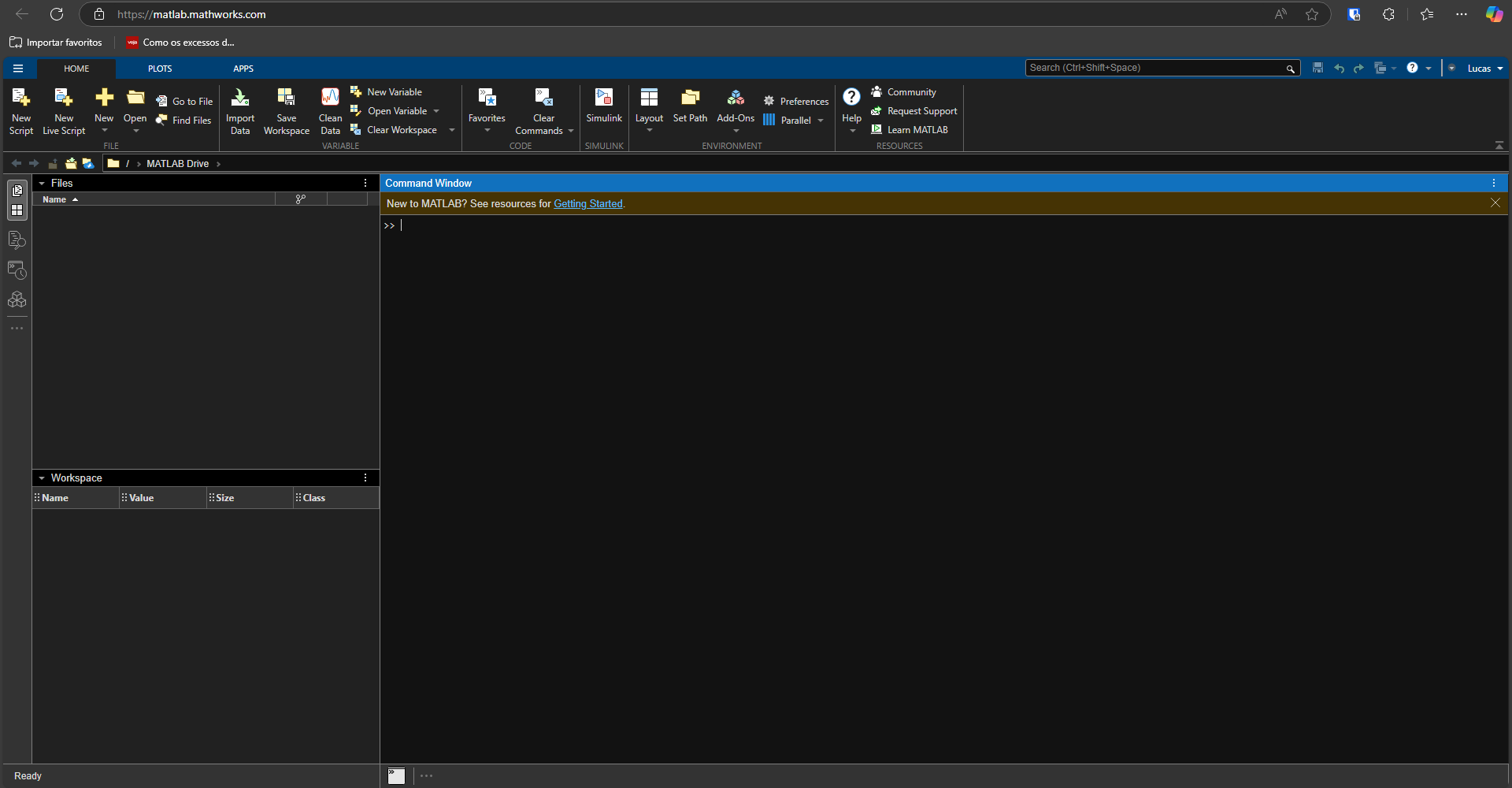Click Workspace Class column header
1512x788 pixels.
pos(336,498)
